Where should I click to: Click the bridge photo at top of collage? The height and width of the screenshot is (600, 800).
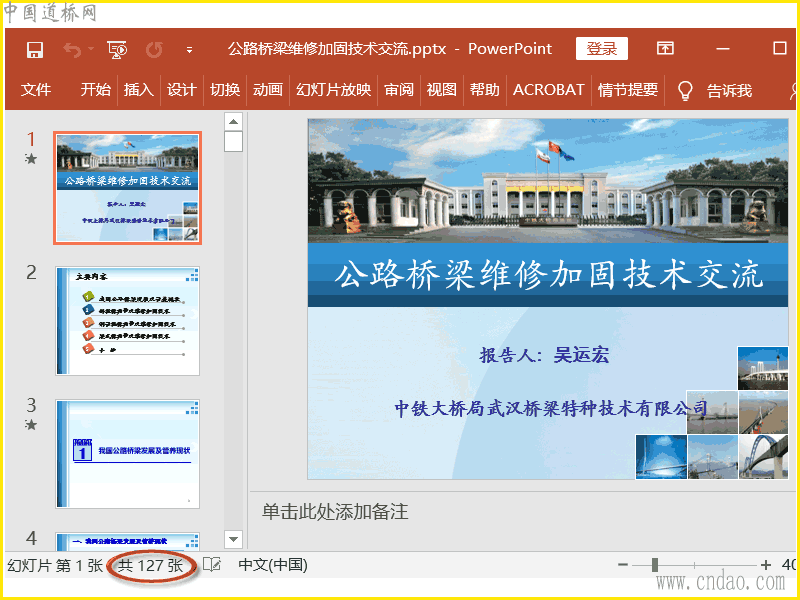tap(763, 368)
